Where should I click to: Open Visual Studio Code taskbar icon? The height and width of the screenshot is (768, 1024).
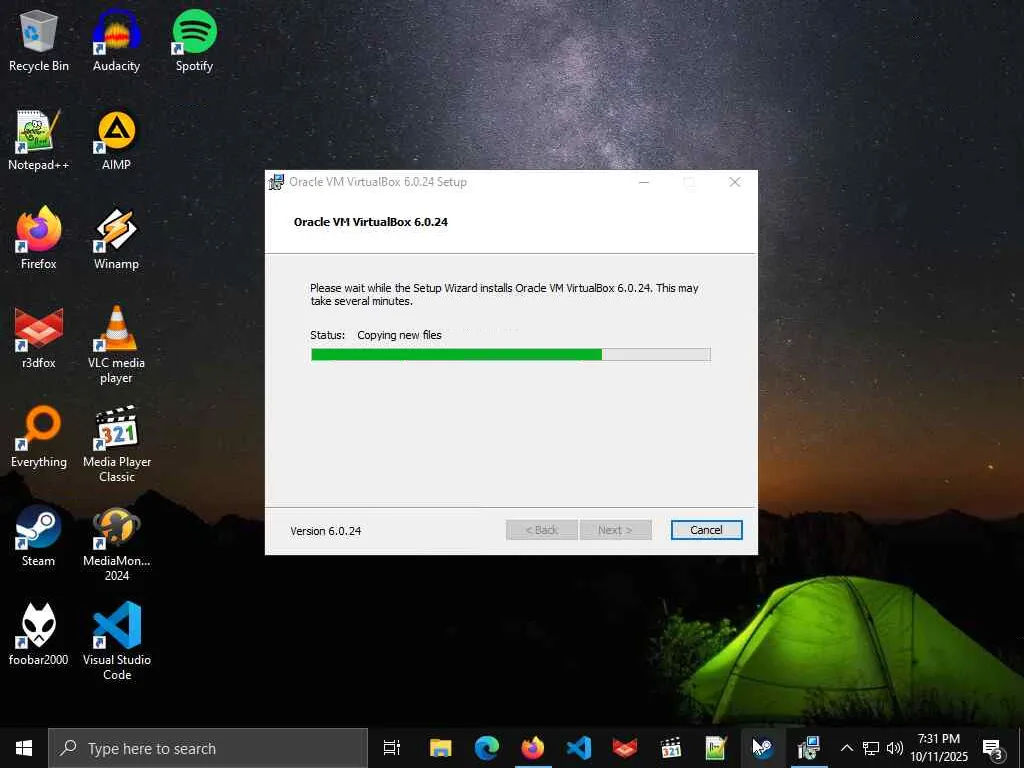point(579,748)
